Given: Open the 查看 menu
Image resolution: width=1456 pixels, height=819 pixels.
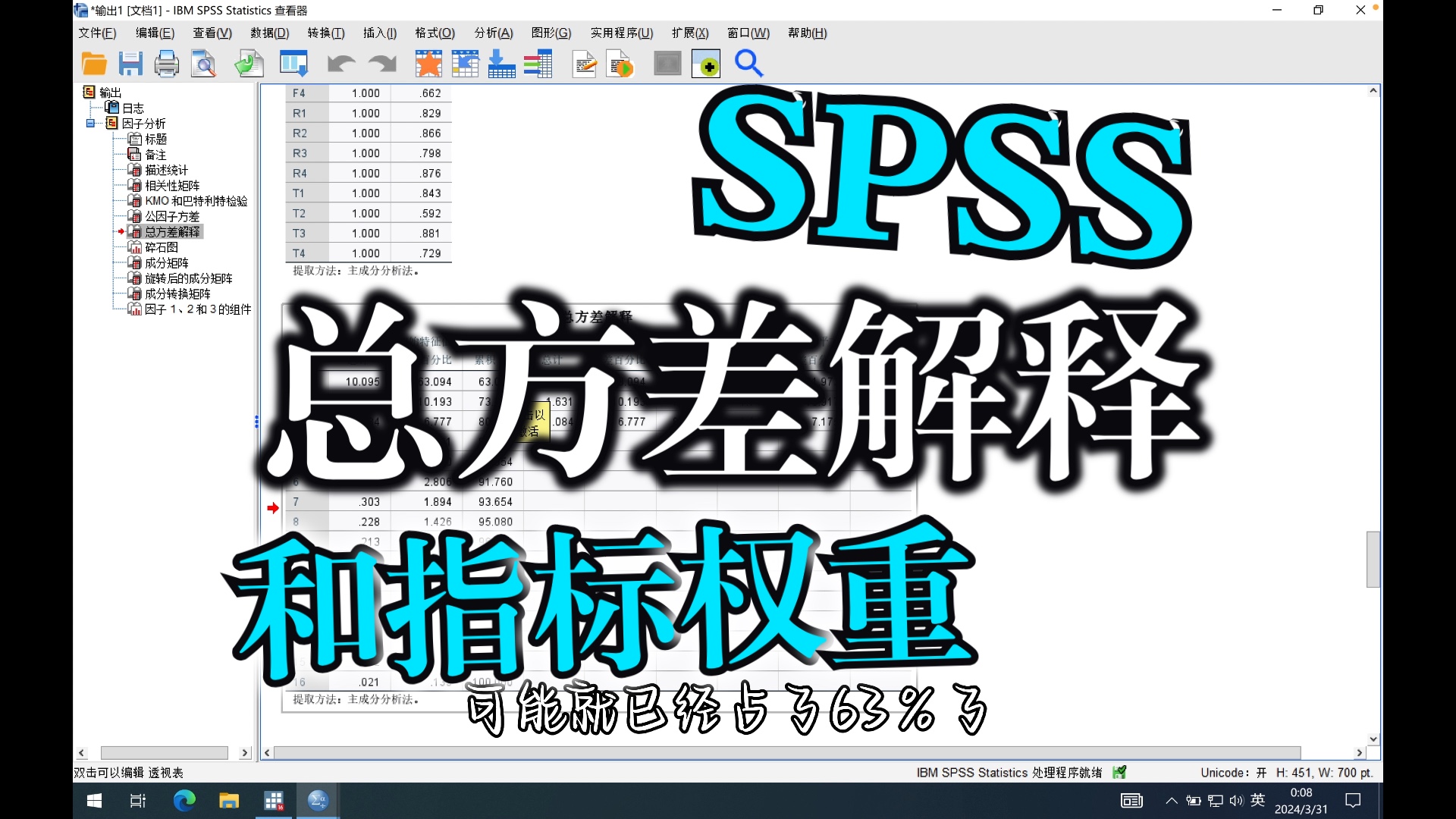Looking at the screenshot, I should click(212, 33).
